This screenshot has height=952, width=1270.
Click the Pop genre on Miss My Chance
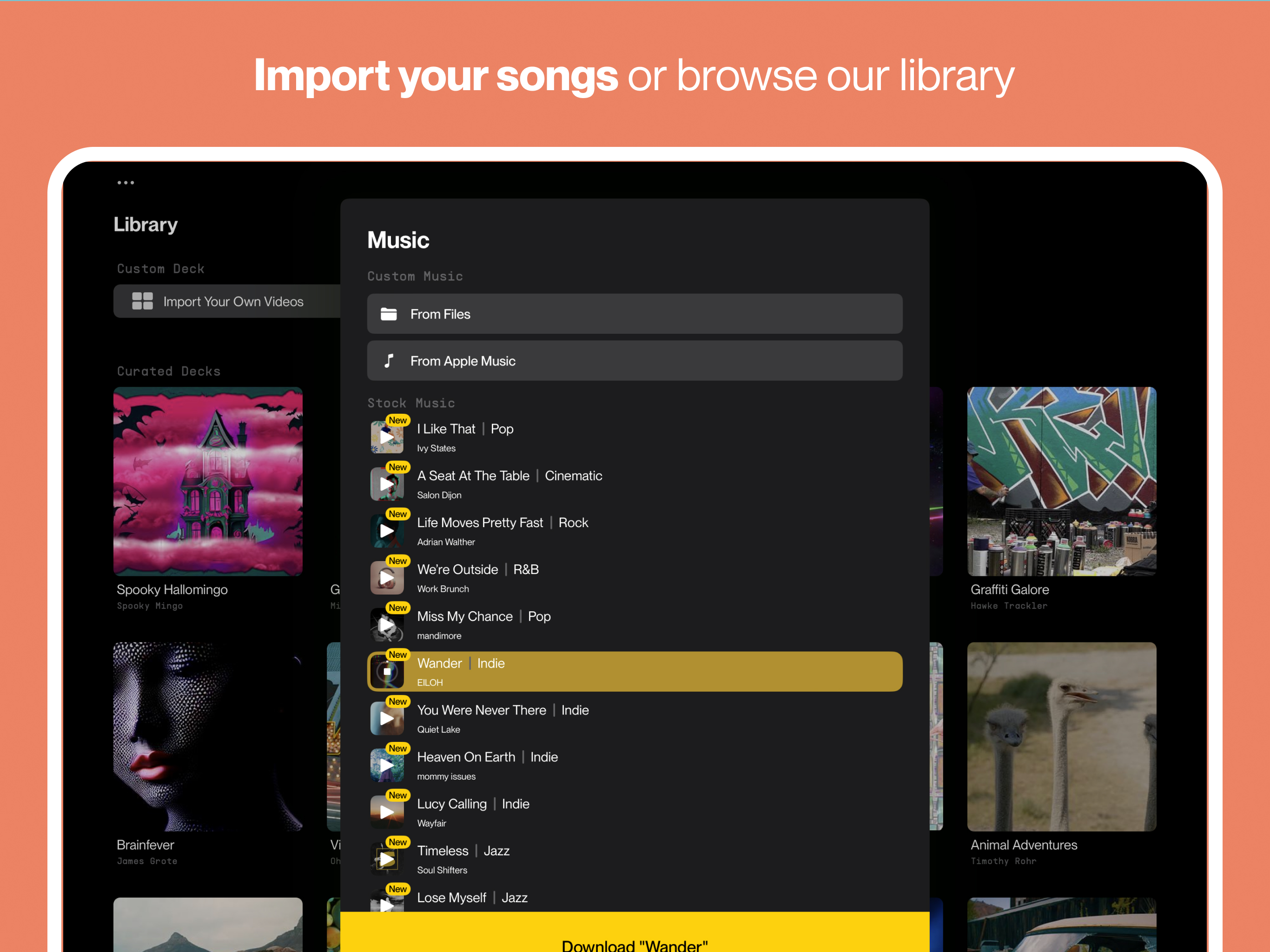pos(539,617)
